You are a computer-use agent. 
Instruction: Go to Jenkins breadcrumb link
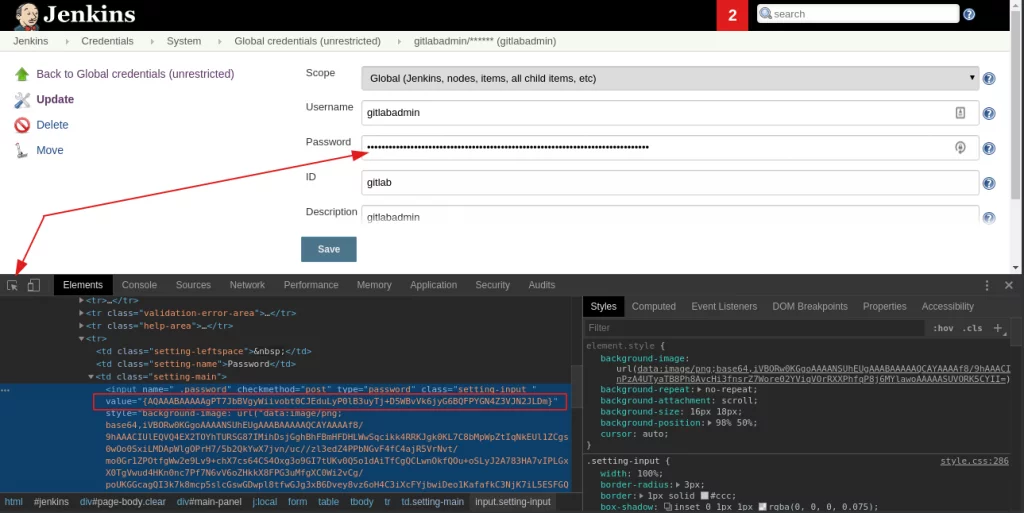(x=31, y=41)
